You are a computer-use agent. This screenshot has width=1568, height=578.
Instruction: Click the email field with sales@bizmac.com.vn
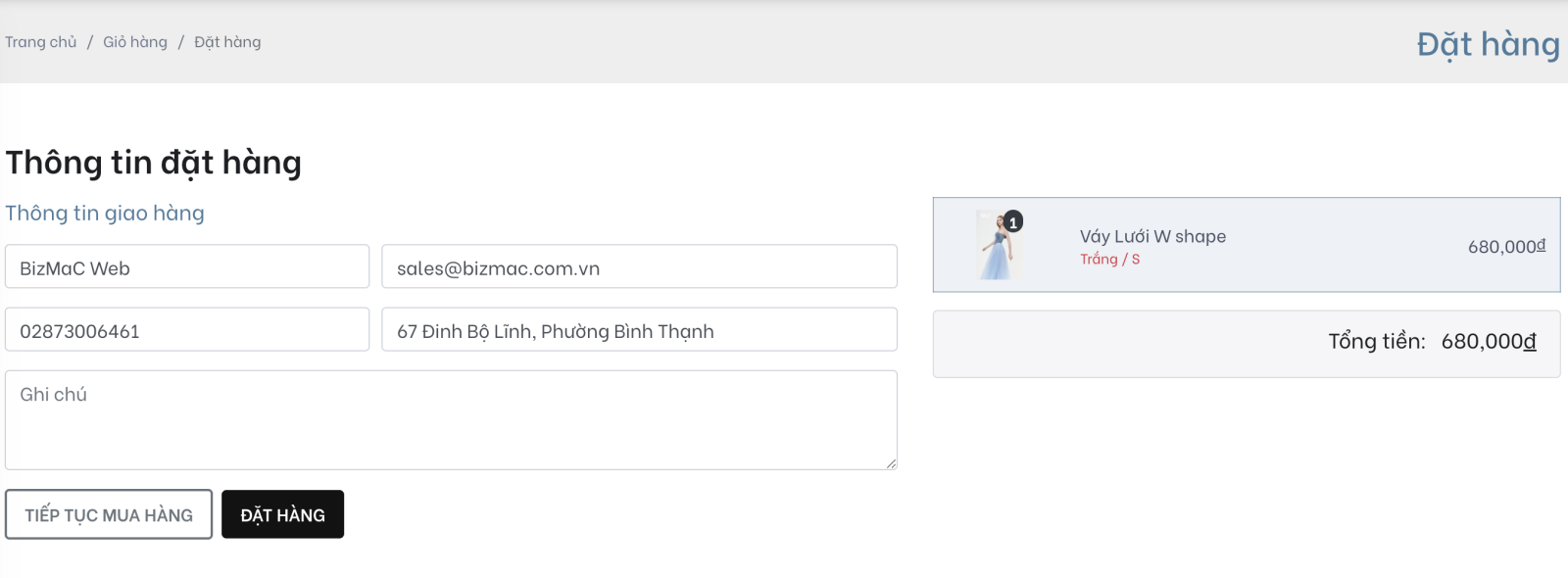(x=639, y=266)
